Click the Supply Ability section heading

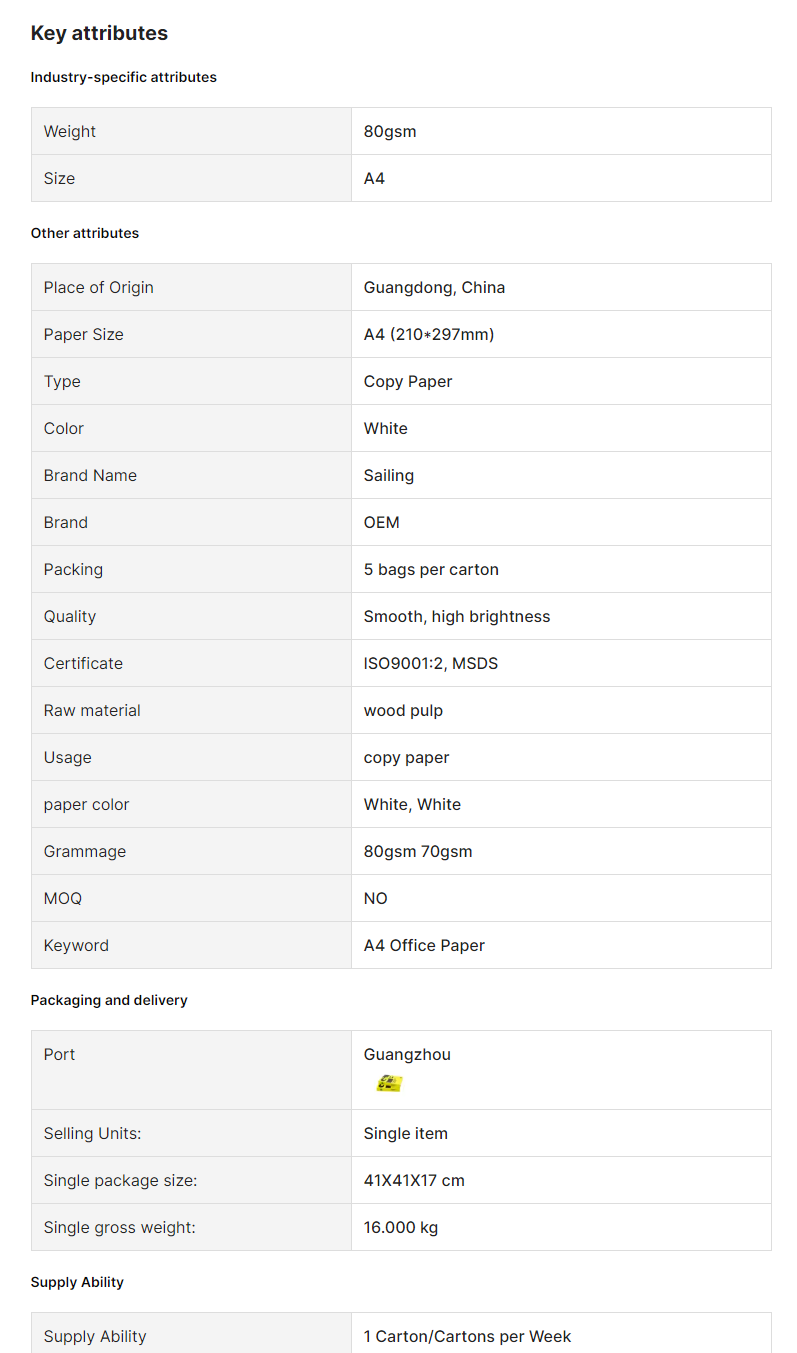pyautogui.click(x=77, y=1282)
